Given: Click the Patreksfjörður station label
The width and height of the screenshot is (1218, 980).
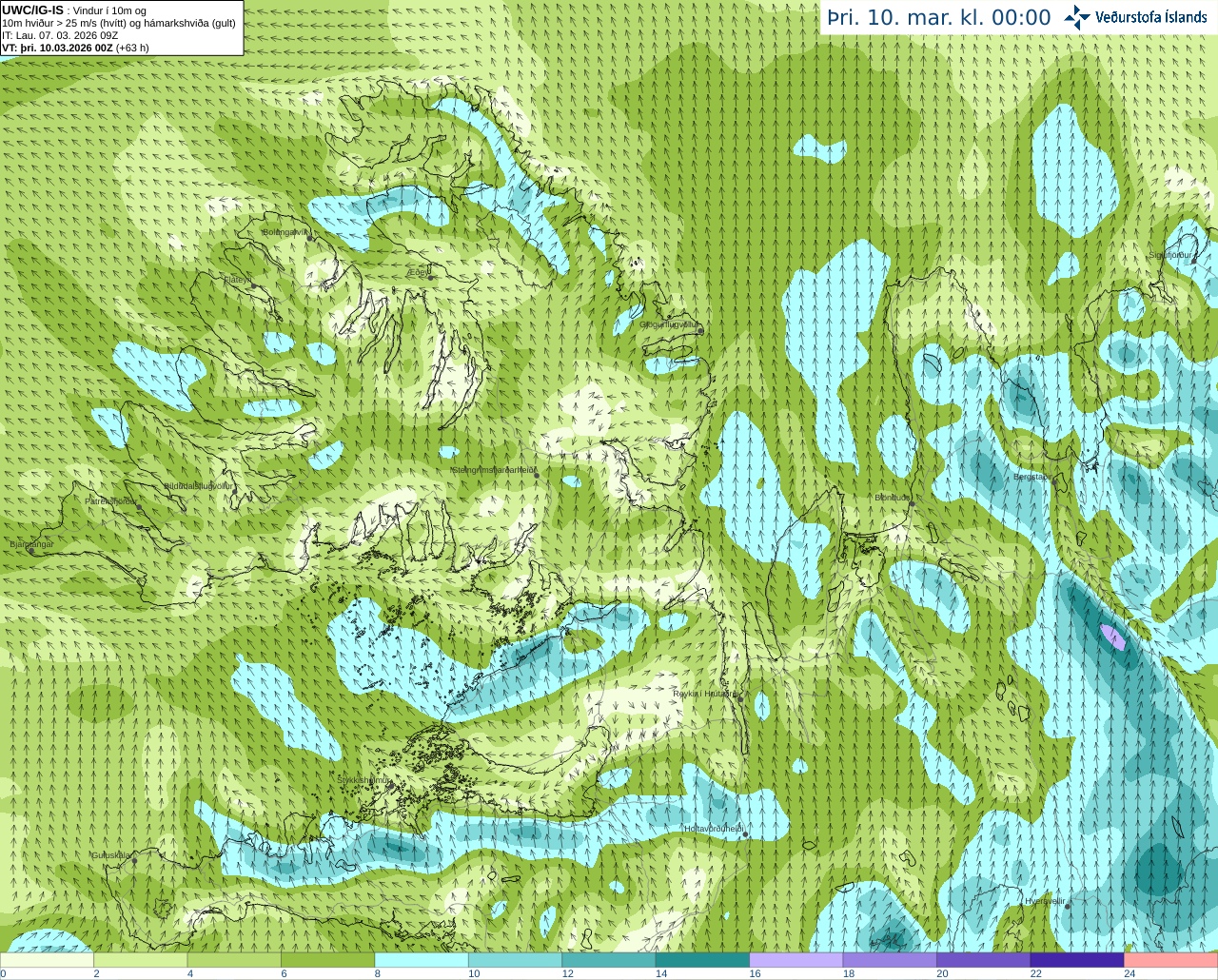Looking at the screenshot, I should (x=110, y=500).
